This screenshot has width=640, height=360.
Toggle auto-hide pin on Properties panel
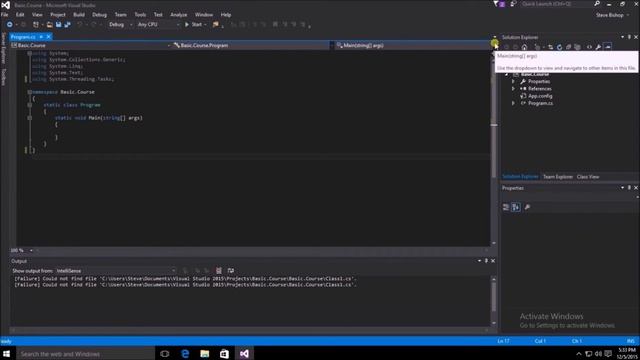tap(629, 188)
